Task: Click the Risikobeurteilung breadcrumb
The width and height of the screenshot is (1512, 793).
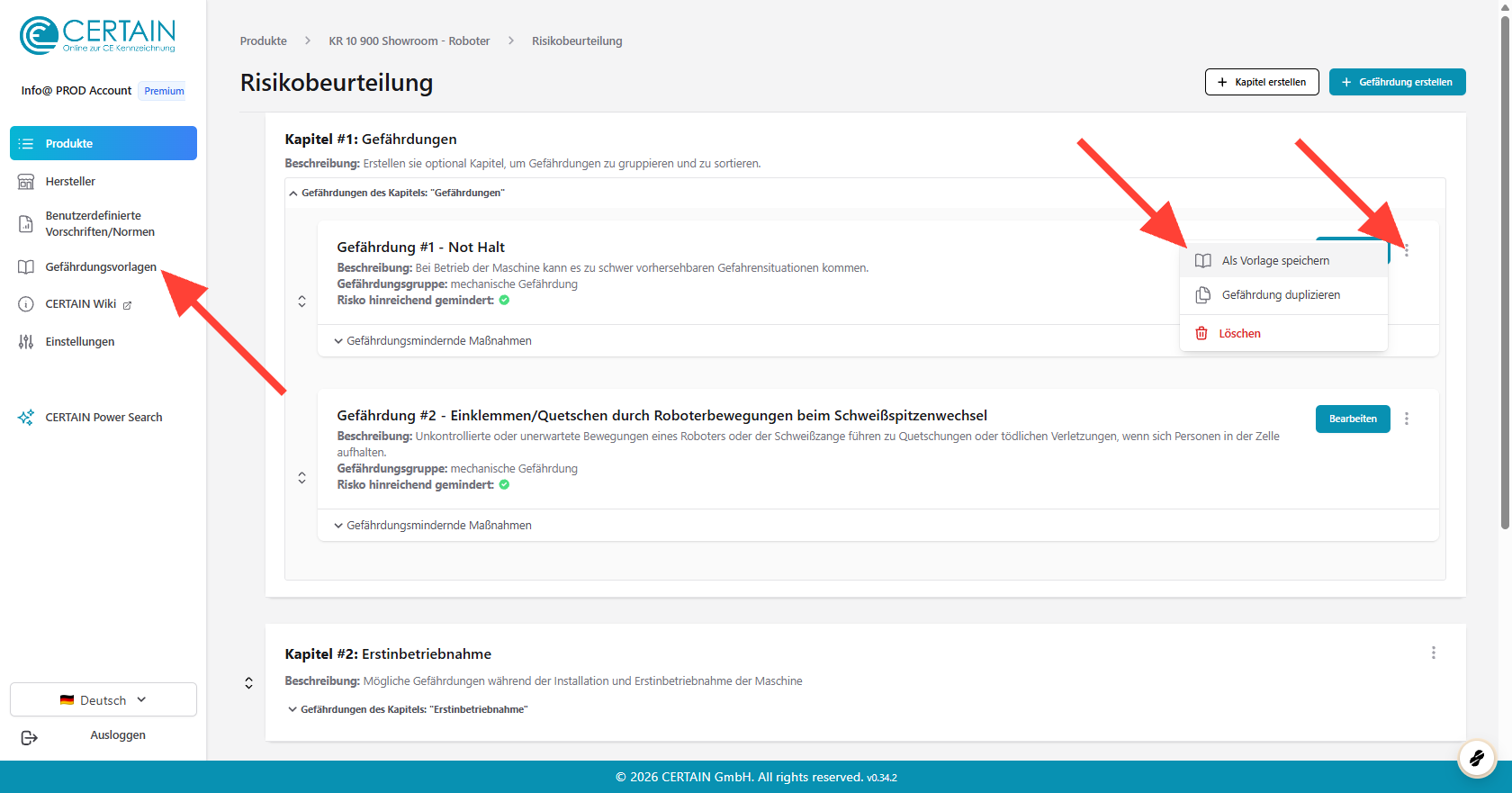Action: [x=577, y=41]
